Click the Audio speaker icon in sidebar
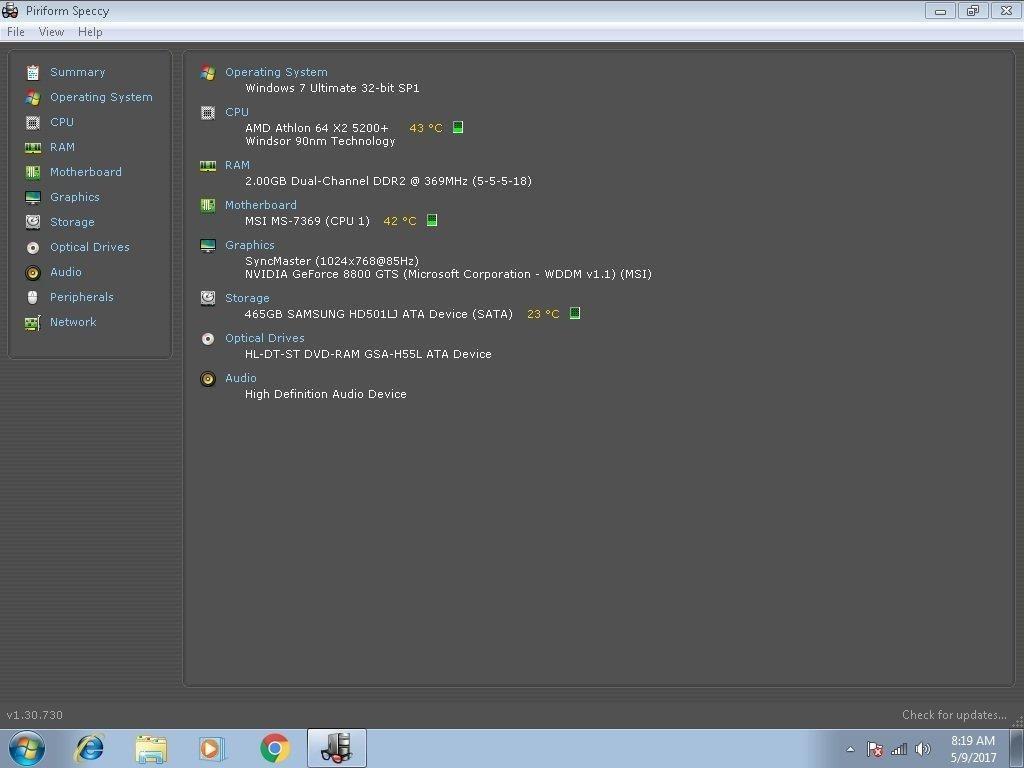 pyautogui.click(x=33, y=272)
